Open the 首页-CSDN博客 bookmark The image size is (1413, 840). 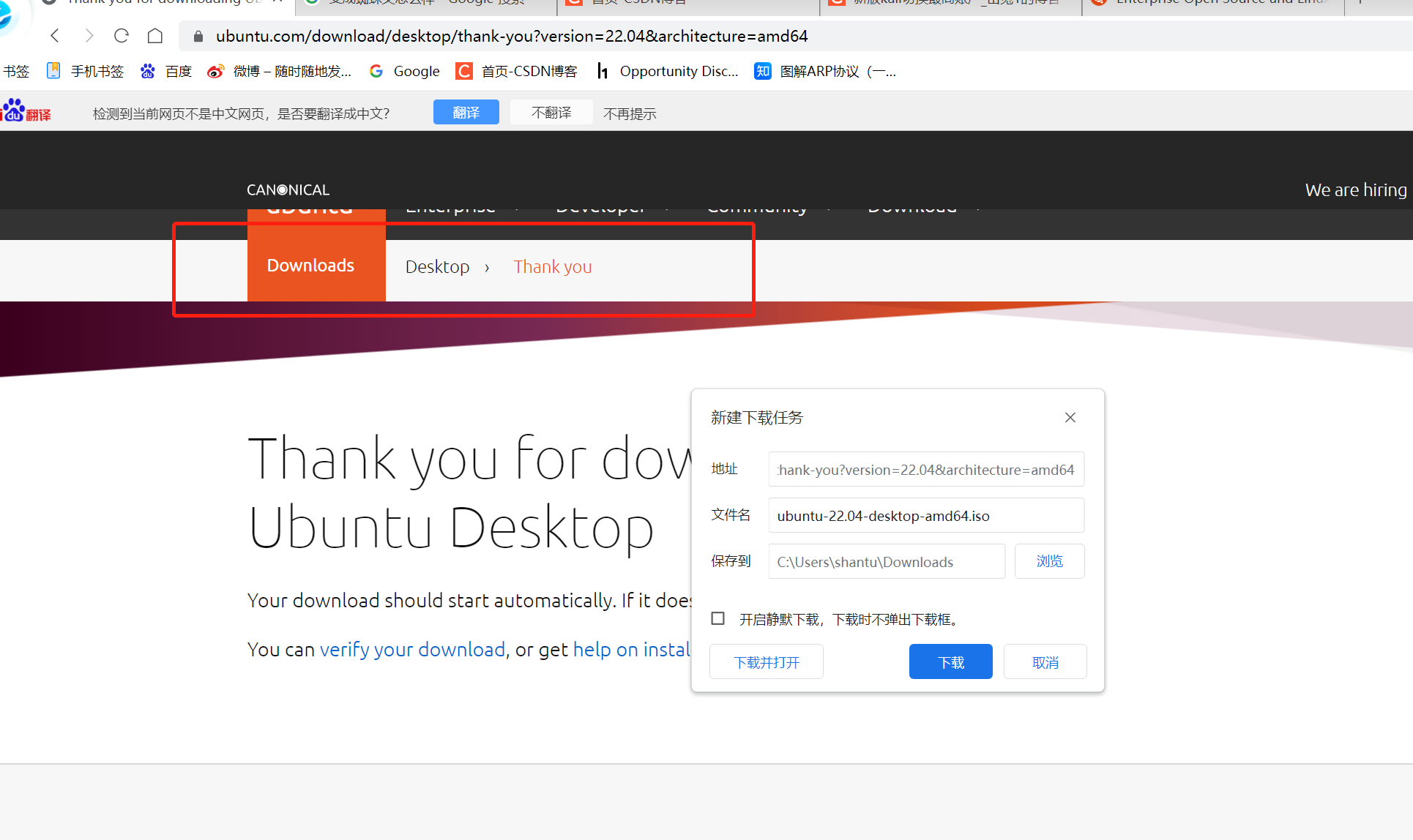coord(516,71)
